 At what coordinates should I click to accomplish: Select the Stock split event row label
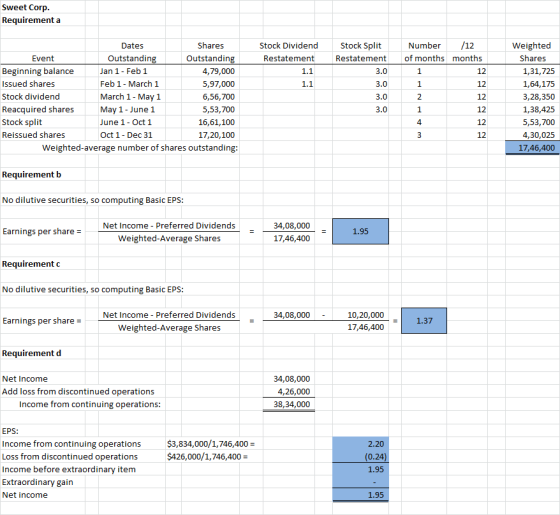[22, 122]
